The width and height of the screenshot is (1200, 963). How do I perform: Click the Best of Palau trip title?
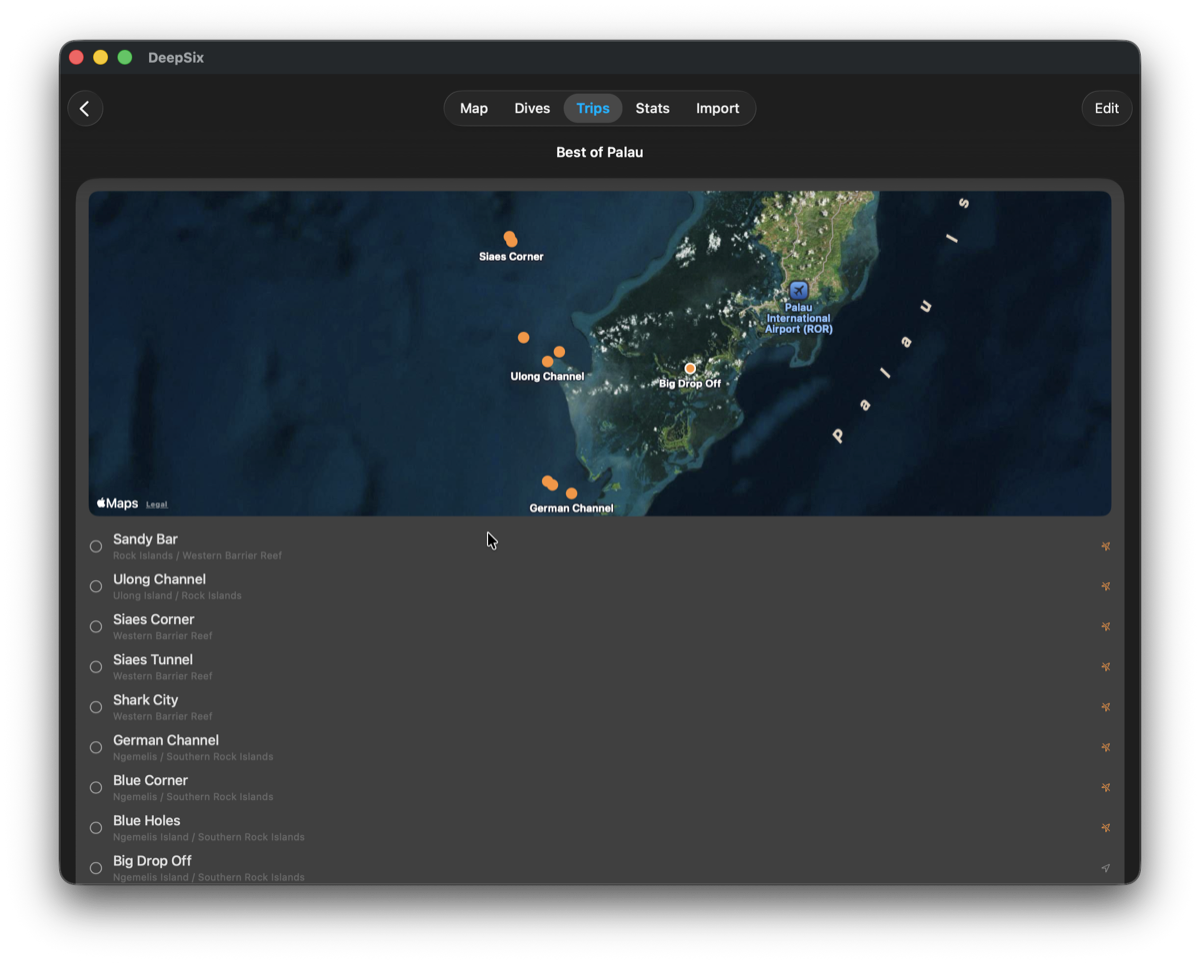(600, 152)
